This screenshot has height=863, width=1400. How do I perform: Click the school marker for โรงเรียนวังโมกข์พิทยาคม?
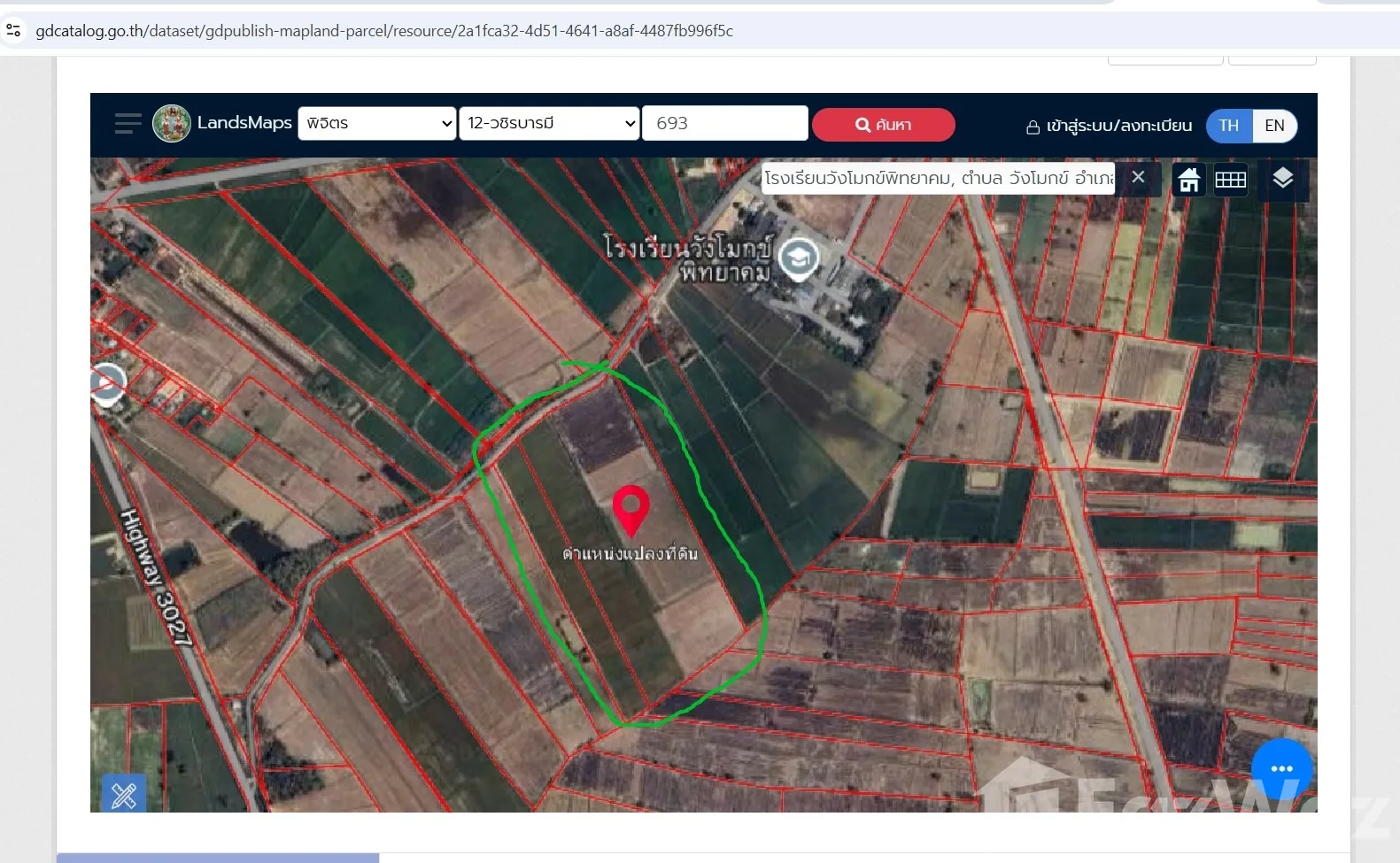click(x=799, y=258)
